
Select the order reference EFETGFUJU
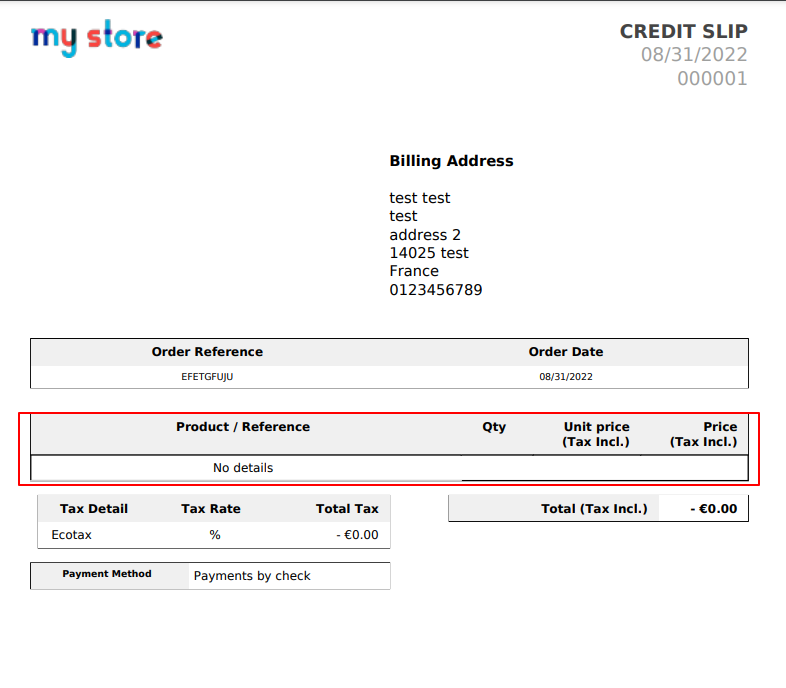click(207, 377)
